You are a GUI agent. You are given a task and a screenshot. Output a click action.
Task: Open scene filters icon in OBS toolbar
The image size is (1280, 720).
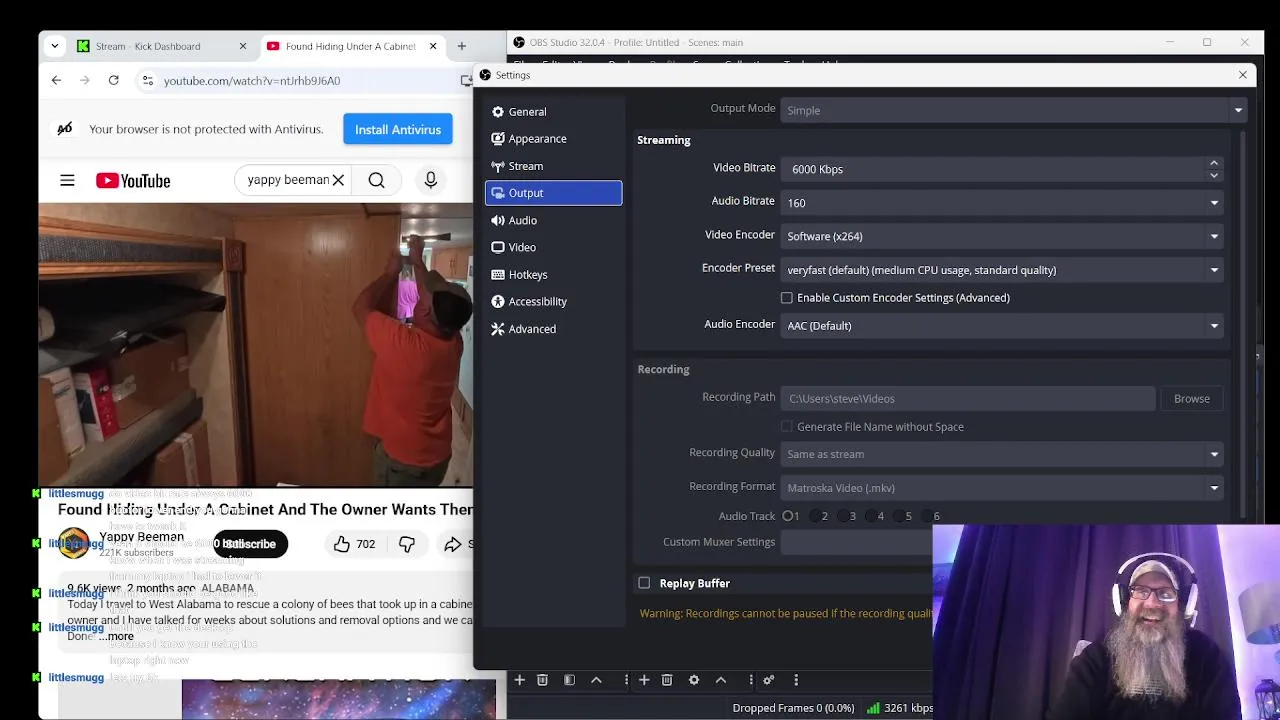click(569, 680)
